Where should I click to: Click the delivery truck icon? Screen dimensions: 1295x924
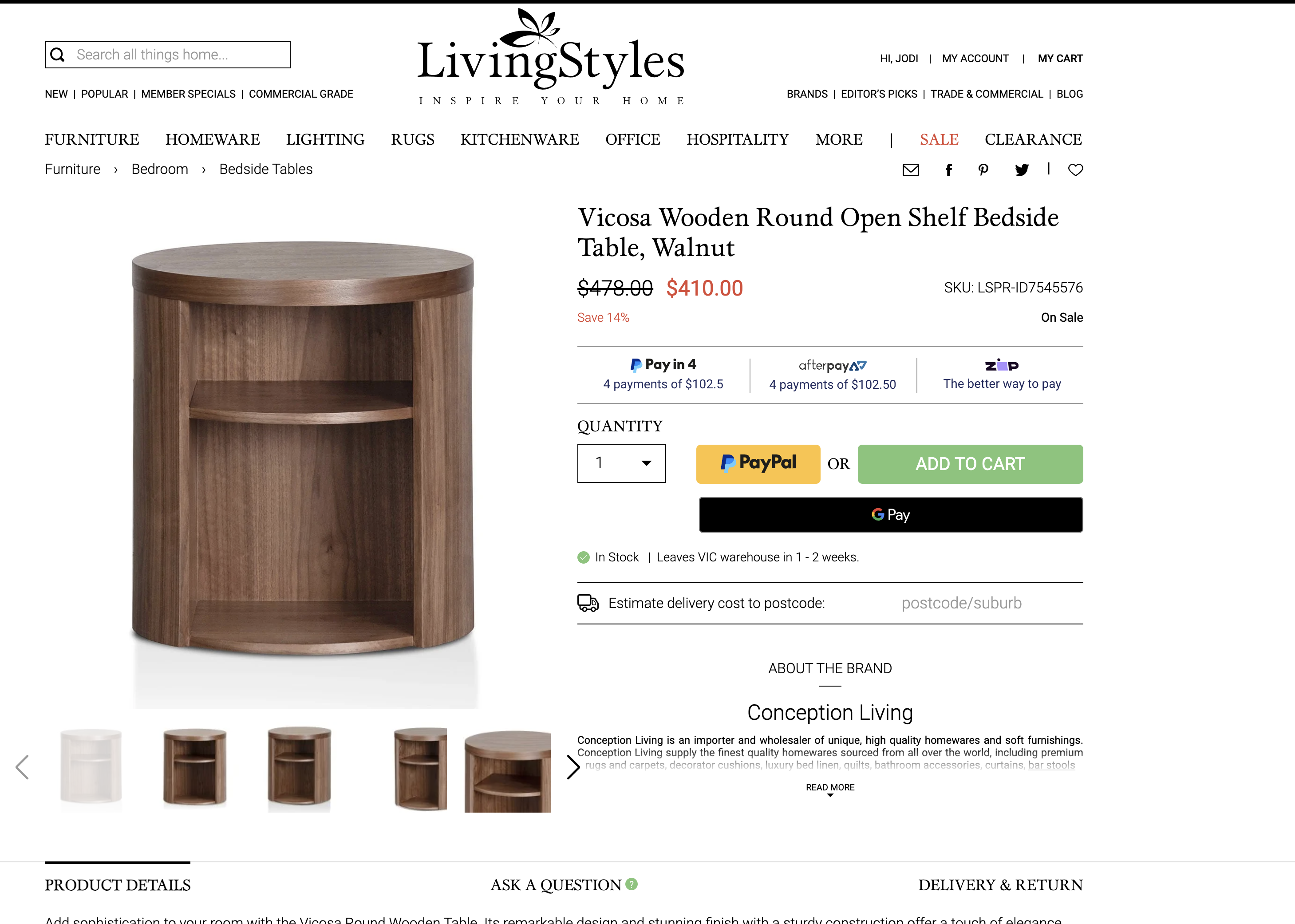pyautogui.click(x=588, y=603)
